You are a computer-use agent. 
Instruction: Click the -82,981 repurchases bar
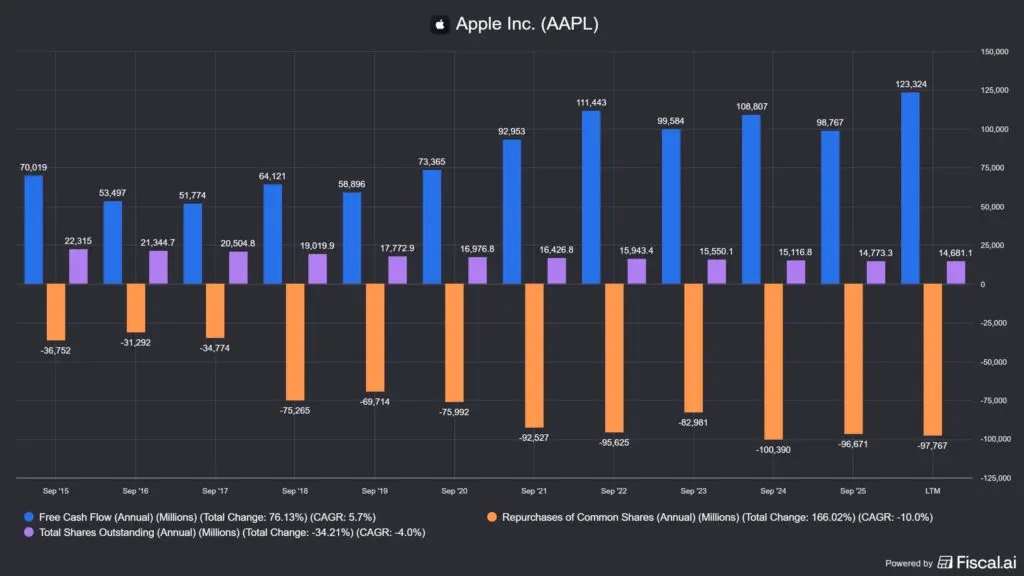tap(694, 348)
